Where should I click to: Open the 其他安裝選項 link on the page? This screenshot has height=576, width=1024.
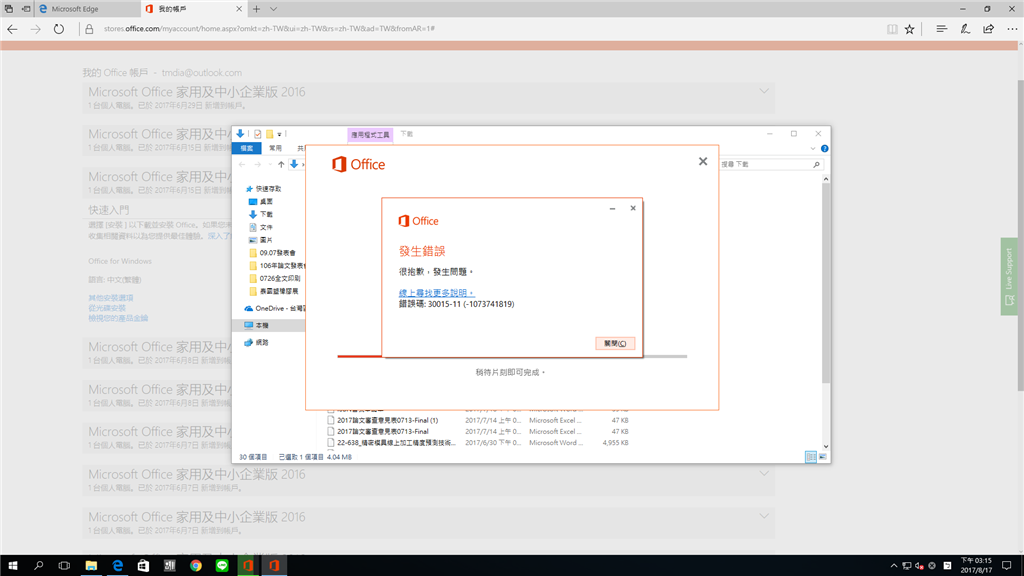point(111,298)
